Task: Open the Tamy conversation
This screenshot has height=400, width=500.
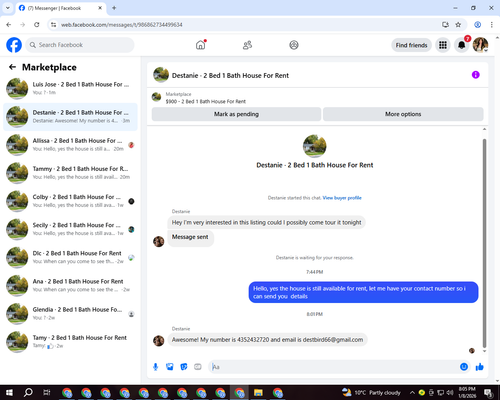Action: point(70,342)
